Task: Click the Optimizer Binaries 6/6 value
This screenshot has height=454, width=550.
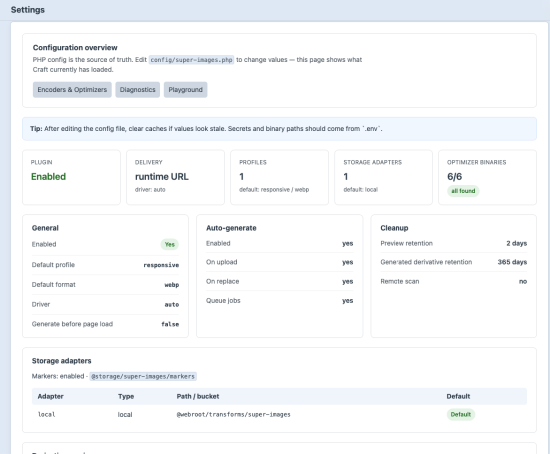Action: click(454, 176)
